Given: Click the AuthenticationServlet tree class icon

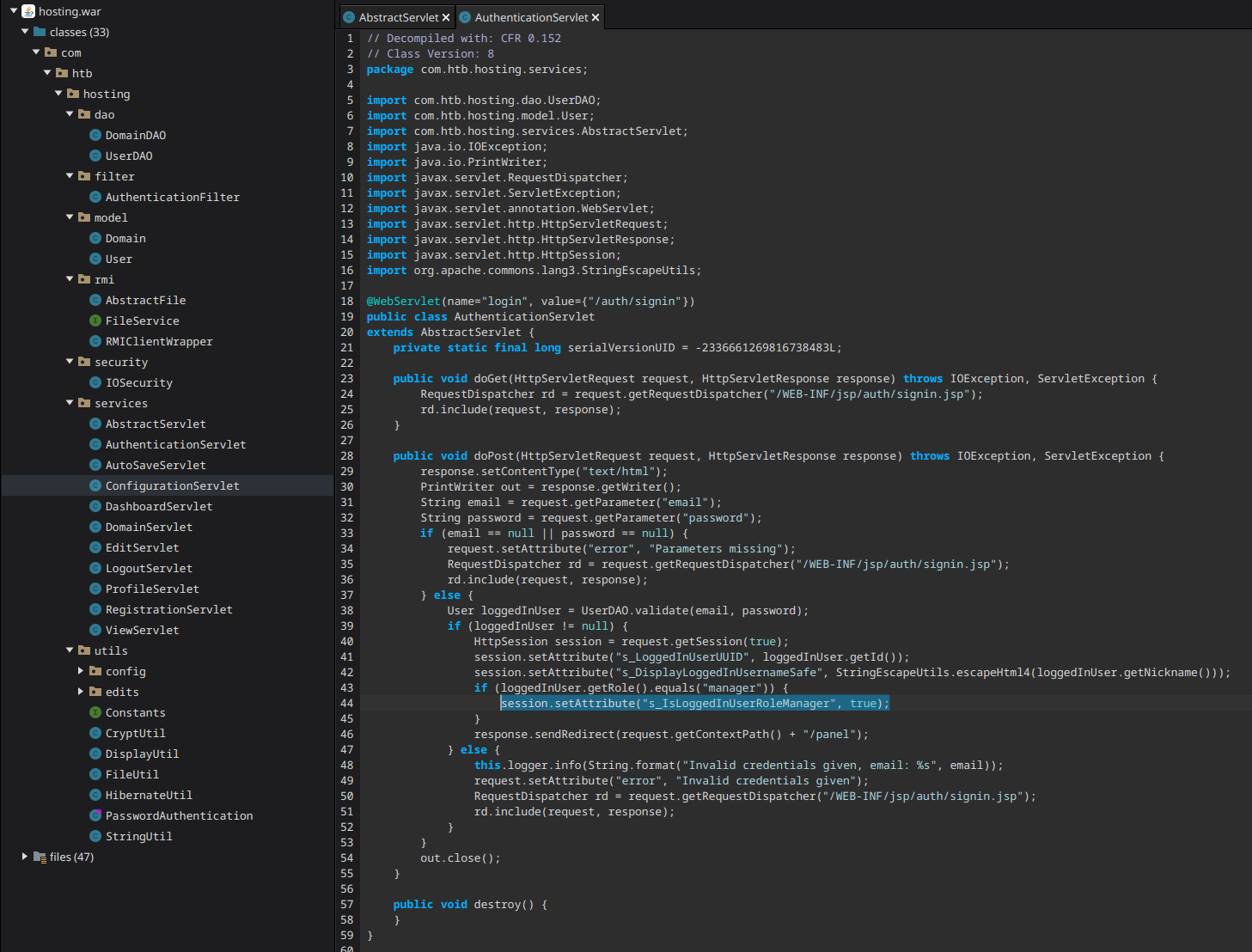Looking at the screenshot, I should pos(95,444).
